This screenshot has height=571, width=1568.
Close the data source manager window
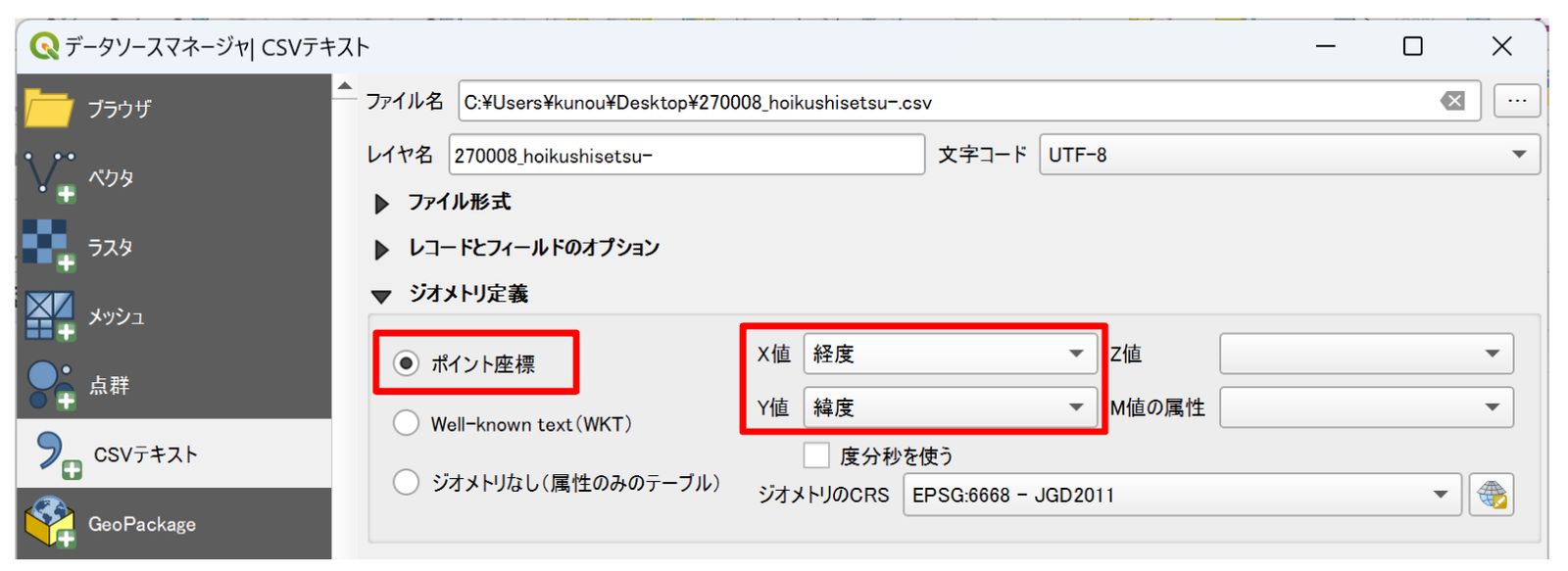(x=1501, y=46)
